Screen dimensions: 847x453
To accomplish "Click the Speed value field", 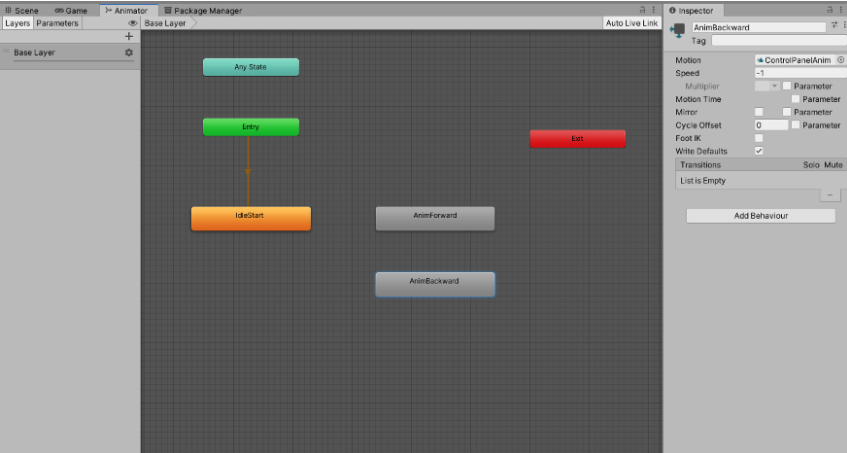I will 800,73.
